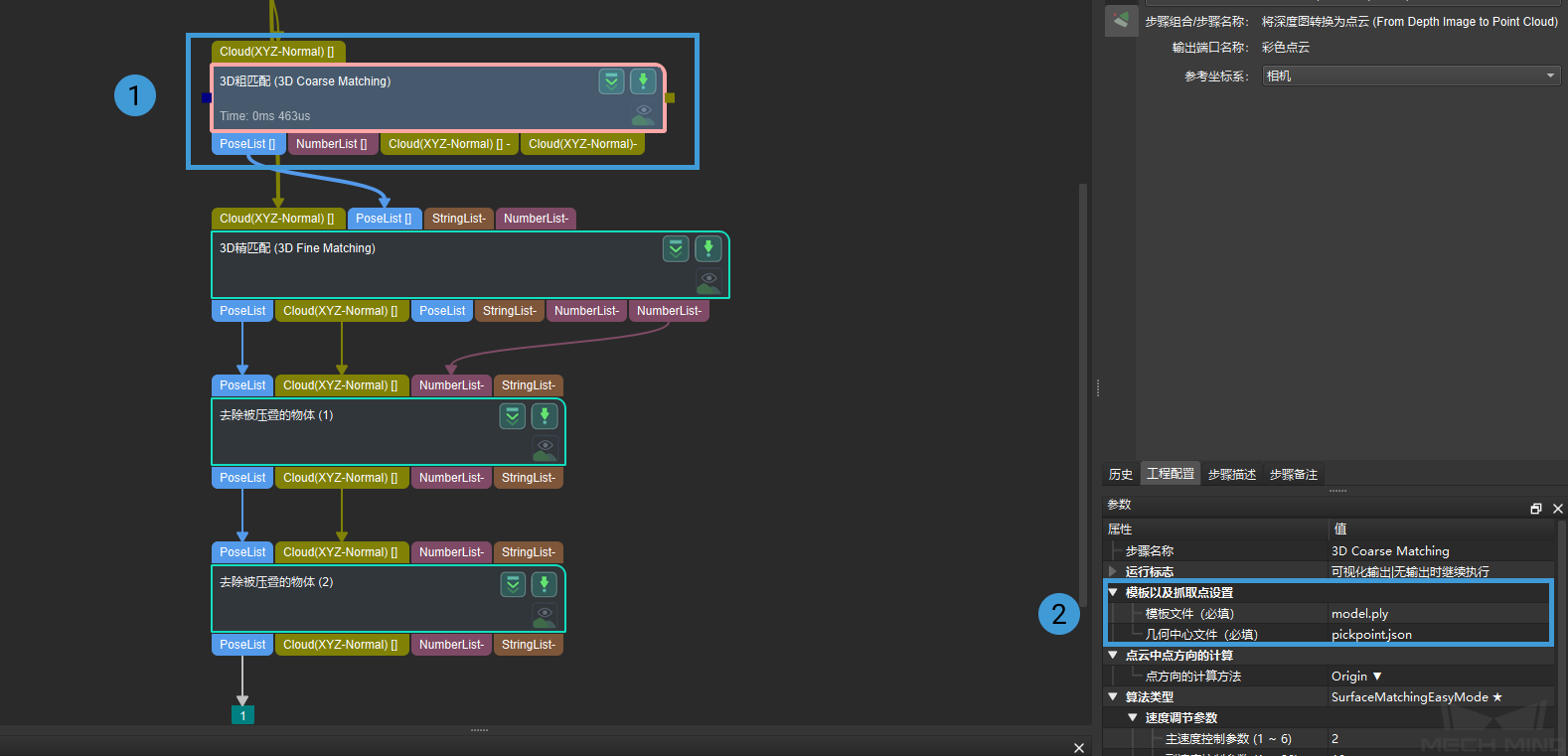The width and height of the screenshot is (1568, 756).
Task: Close the bottom log panel
Action: click(1079, 748)
